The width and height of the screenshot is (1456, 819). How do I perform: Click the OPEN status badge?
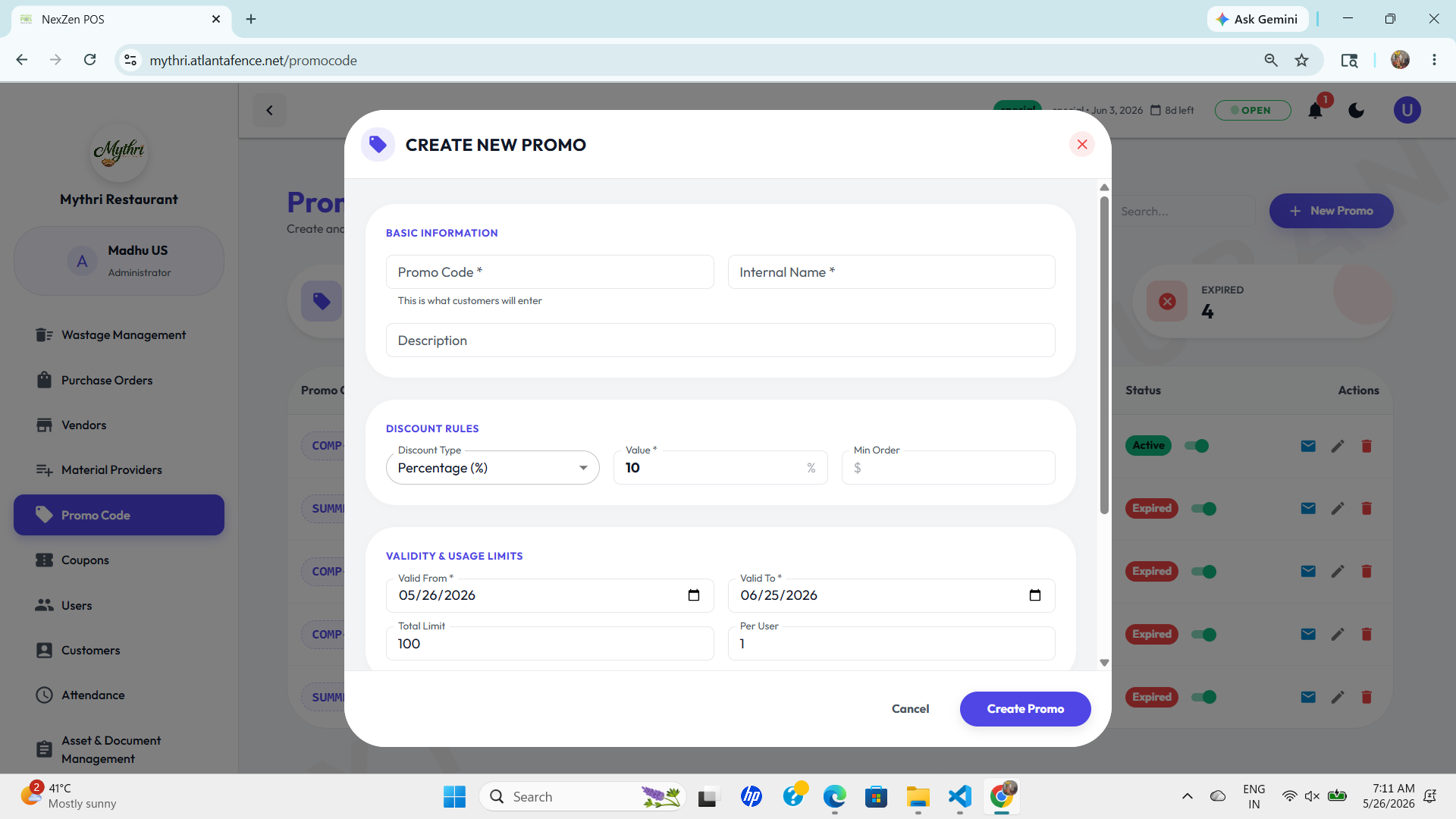click(x=1252, y=111)
